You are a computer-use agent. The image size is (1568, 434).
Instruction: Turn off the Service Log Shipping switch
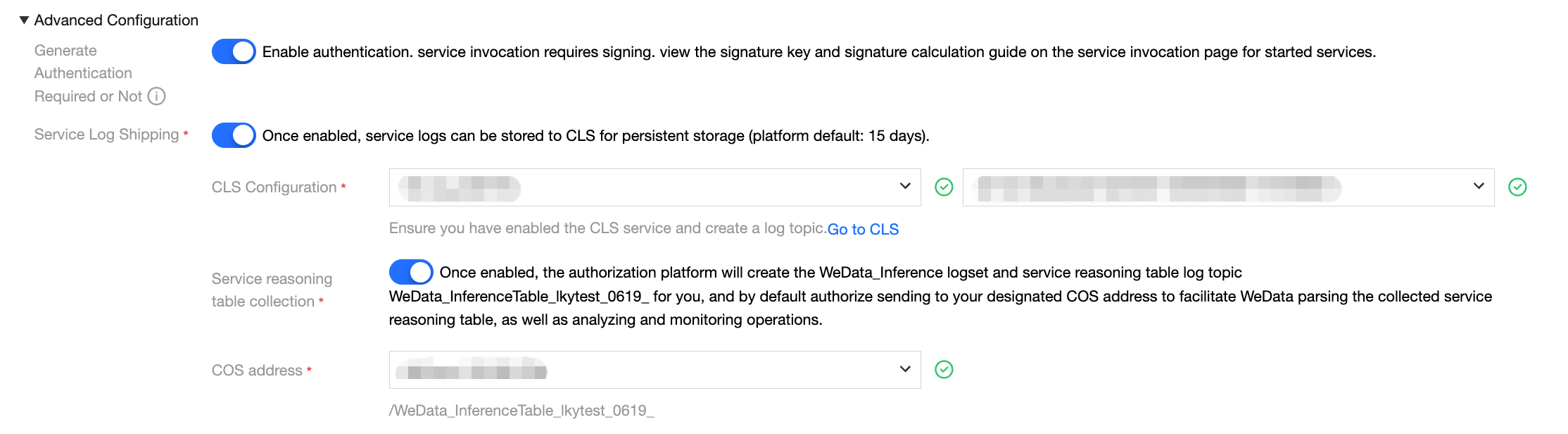point(234,135)
